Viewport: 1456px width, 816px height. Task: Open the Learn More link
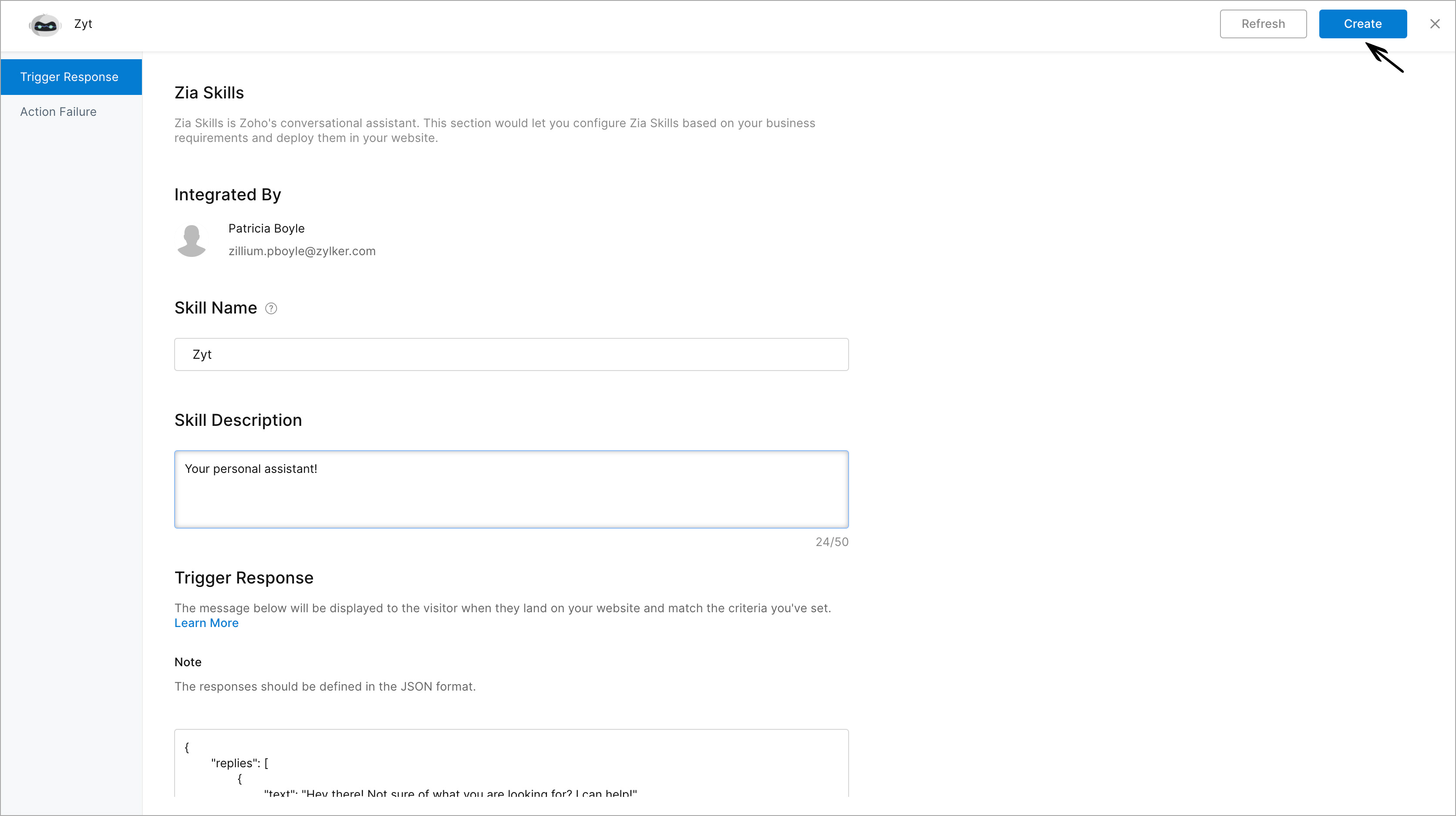206,623
